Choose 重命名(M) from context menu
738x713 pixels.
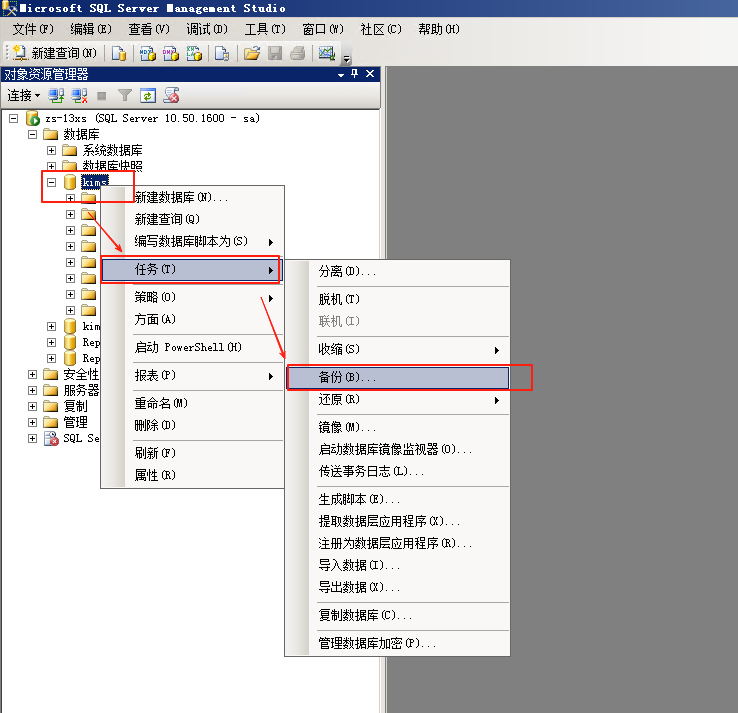[193, 403]
